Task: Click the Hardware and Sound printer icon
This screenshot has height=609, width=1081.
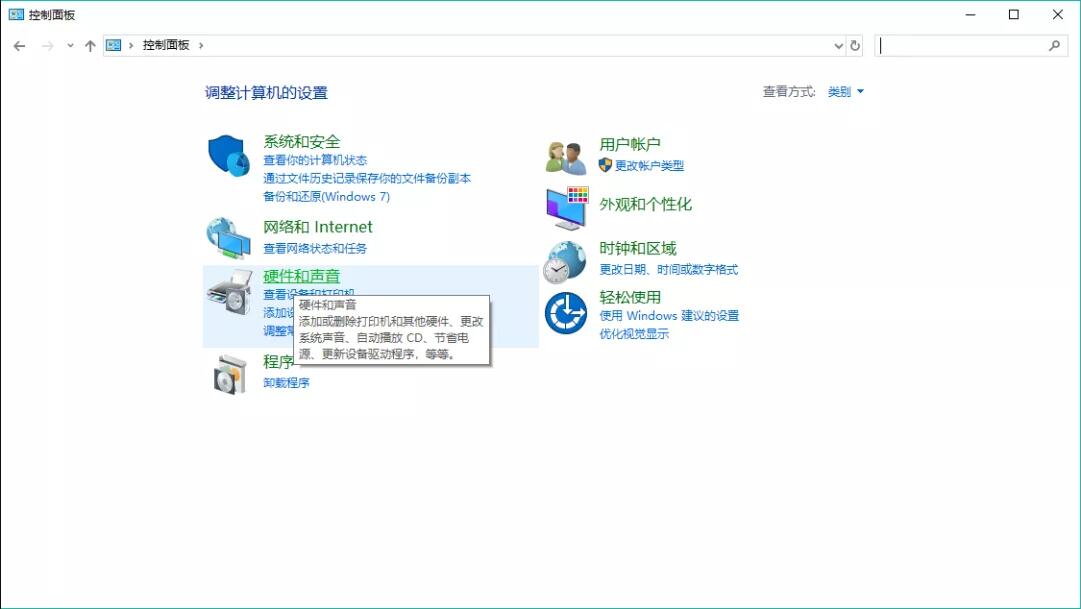Action: [228, 292]
